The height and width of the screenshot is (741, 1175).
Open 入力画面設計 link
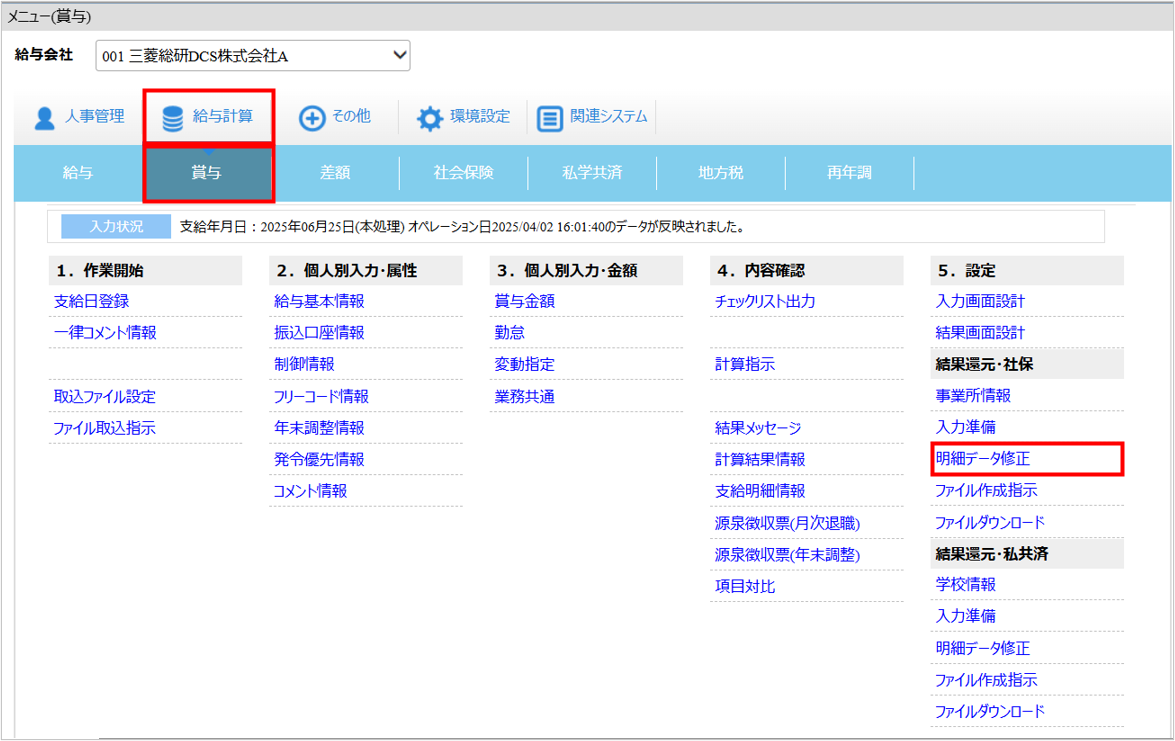(980, 301)
